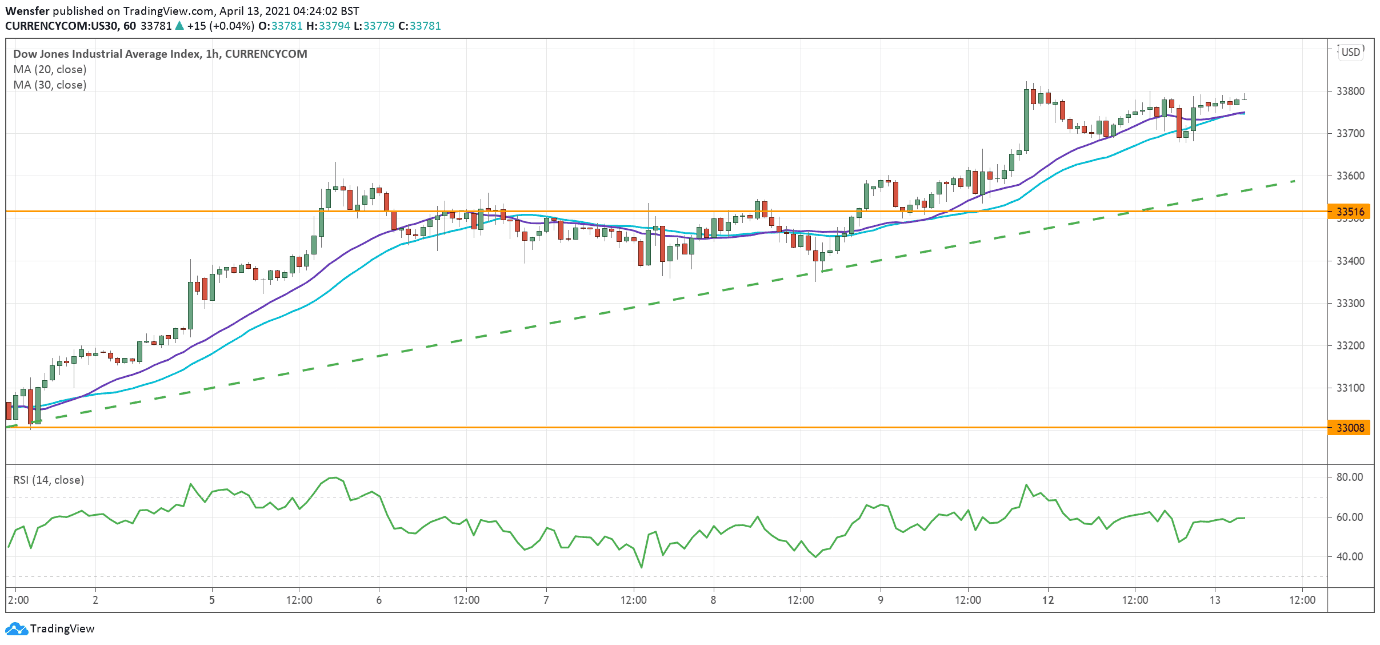Select the orange 33008 price label
The image size is (1380, 645).
[x=1350, y=428]
